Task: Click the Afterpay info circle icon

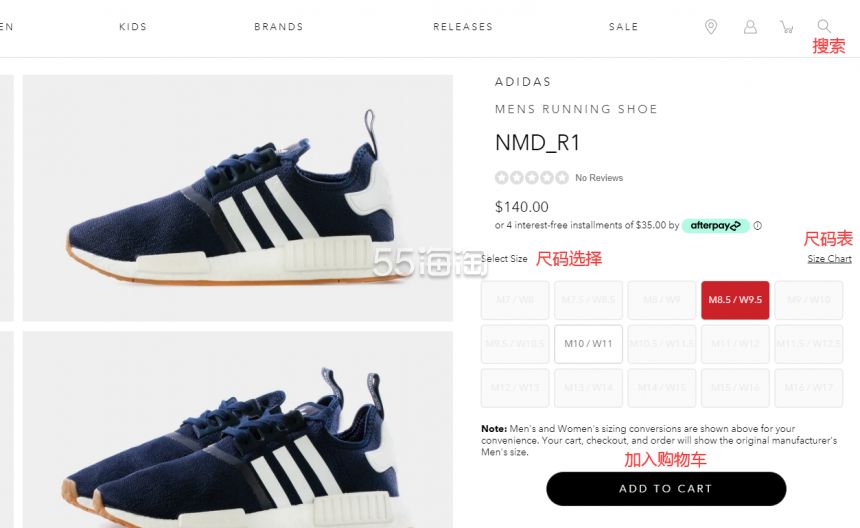Action: (x=757, y=225)
